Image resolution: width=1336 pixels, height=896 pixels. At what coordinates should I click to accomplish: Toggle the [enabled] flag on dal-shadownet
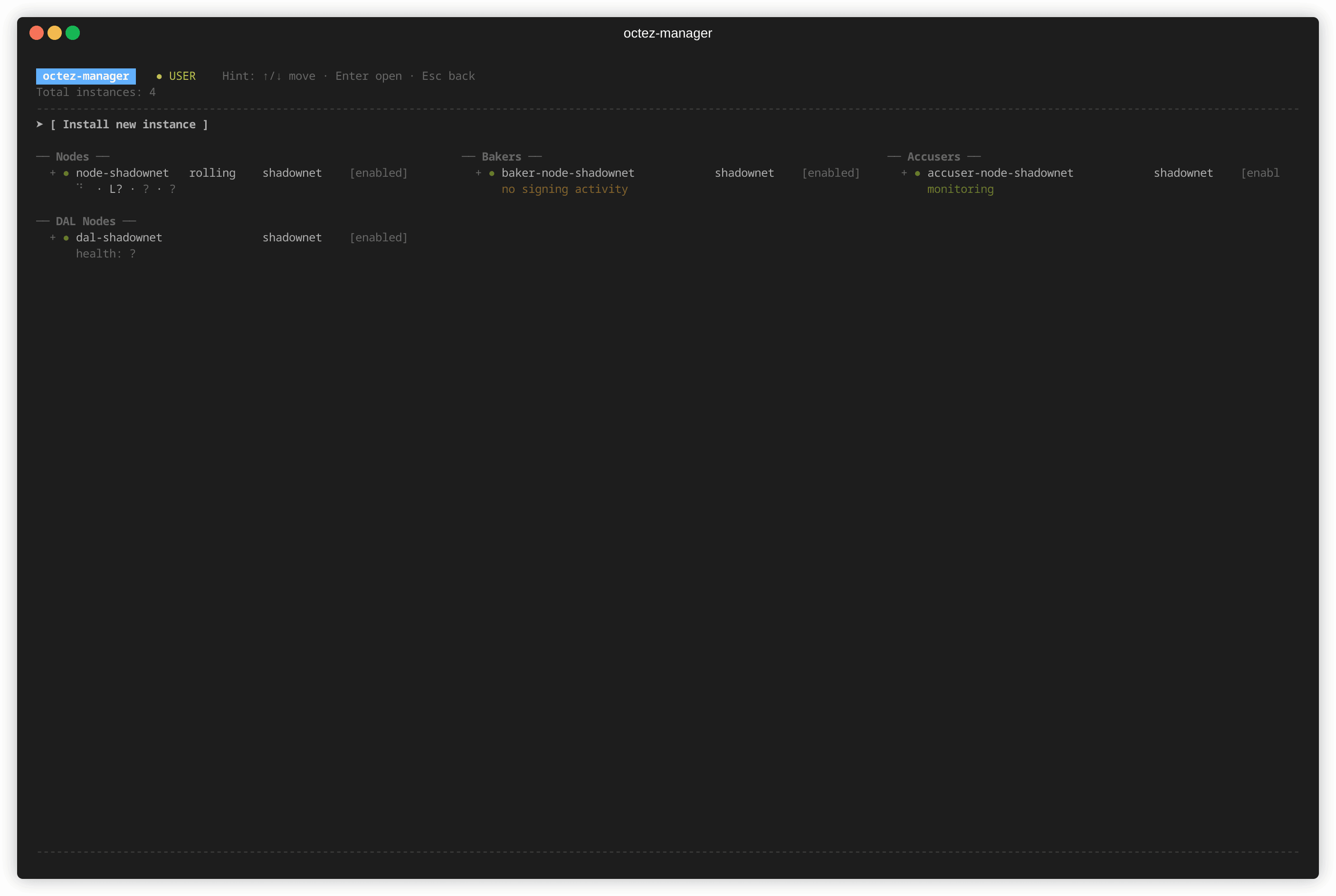[x=378, y=237]
